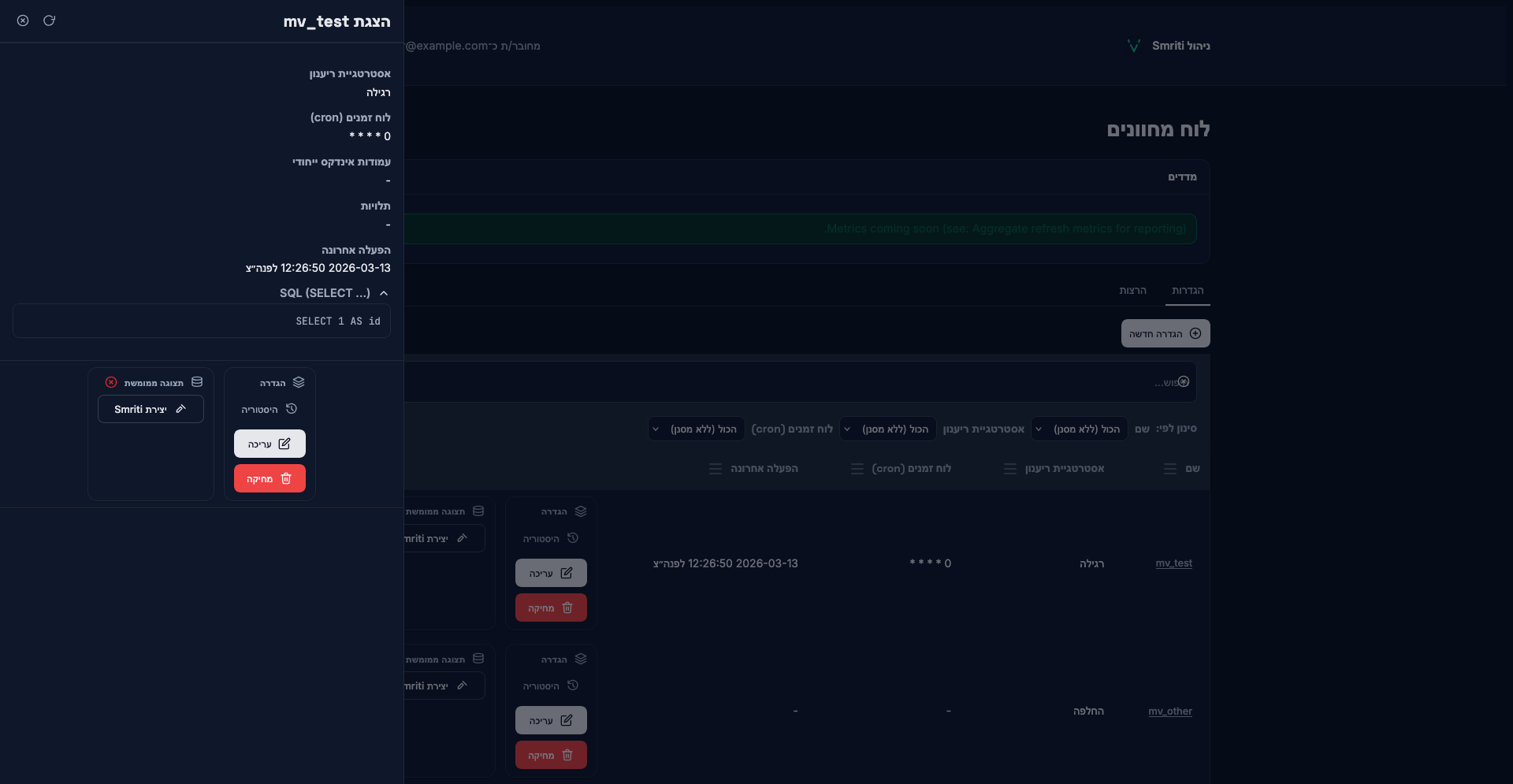Open column menu icon for שם column
The width and height of the screenshot is (1513, 784).
point(1170,469)
